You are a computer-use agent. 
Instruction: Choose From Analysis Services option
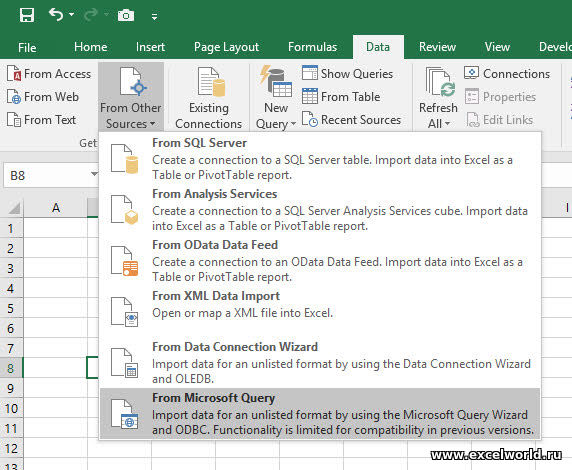point(320,209)
